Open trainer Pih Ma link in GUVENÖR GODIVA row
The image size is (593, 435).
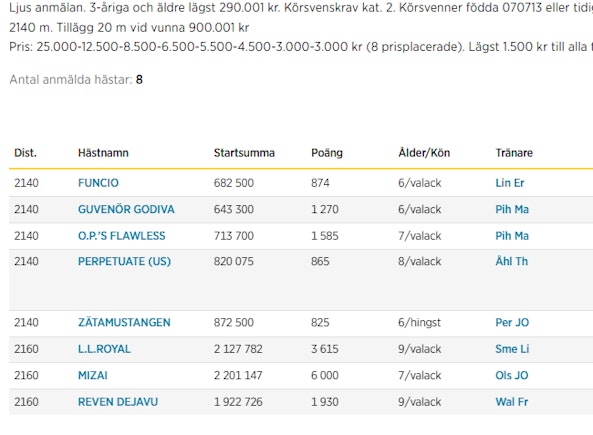(x=512, y=210)
